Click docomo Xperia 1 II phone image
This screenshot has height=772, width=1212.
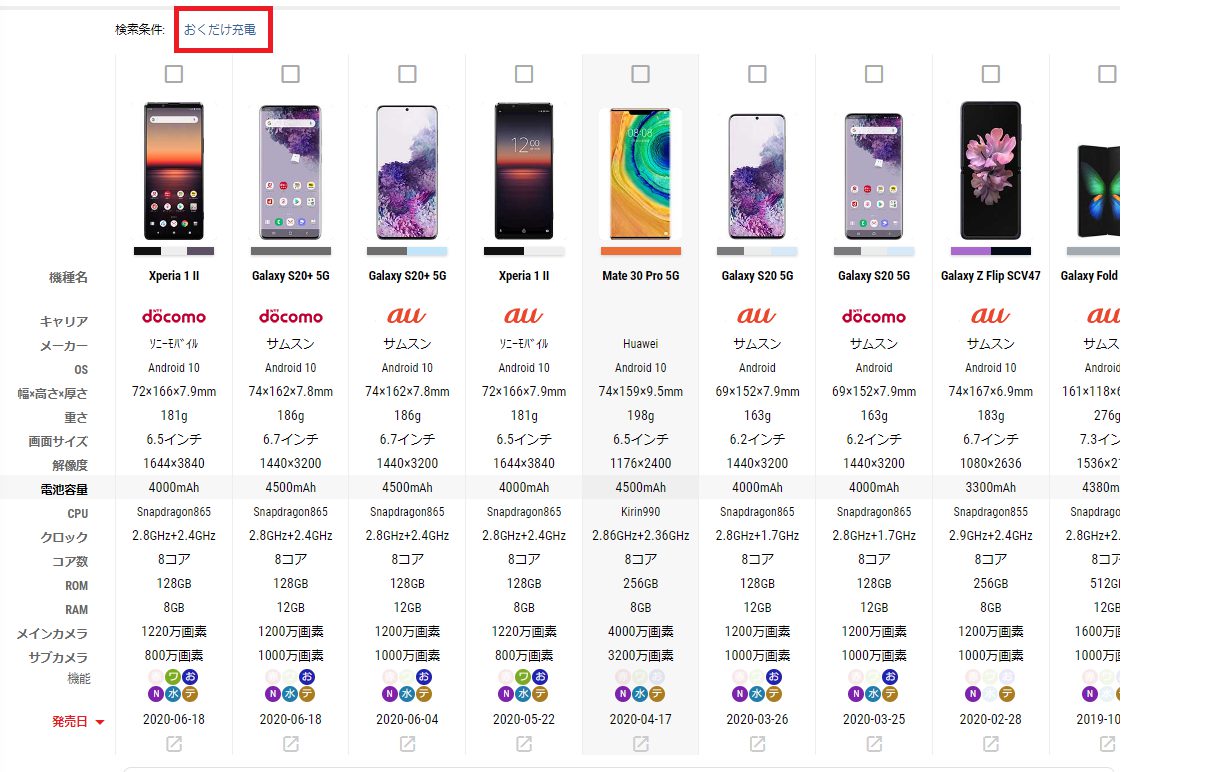(174, 171)
